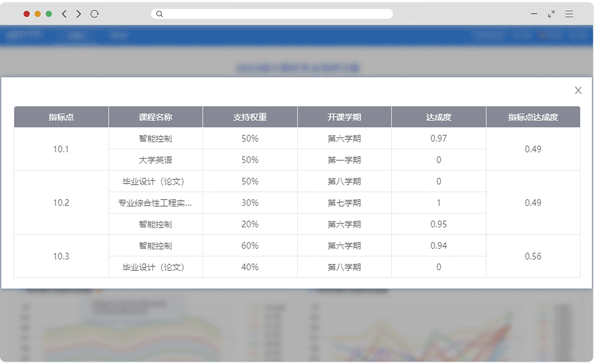Viewport: 600px width, 364px height.
Task: Click the red window dot
Action: [26, 14]
